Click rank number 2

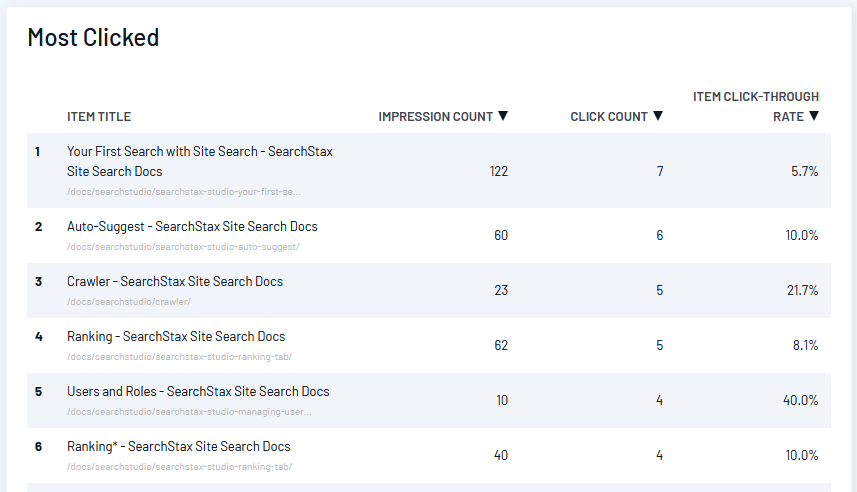[38, 226]
